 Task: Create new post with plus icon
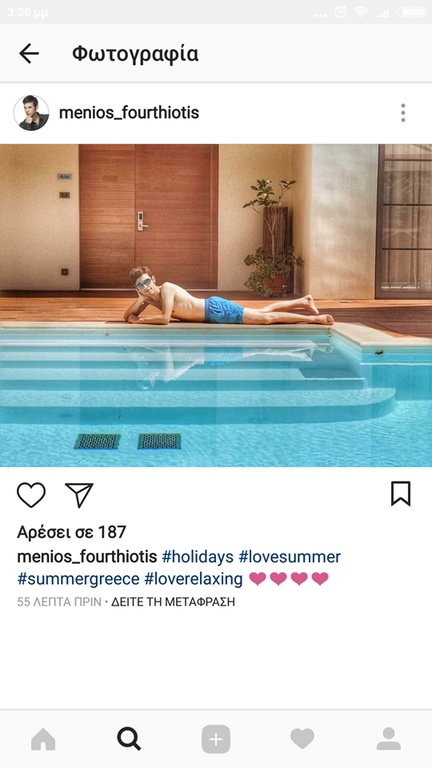[x=216, y=739]
